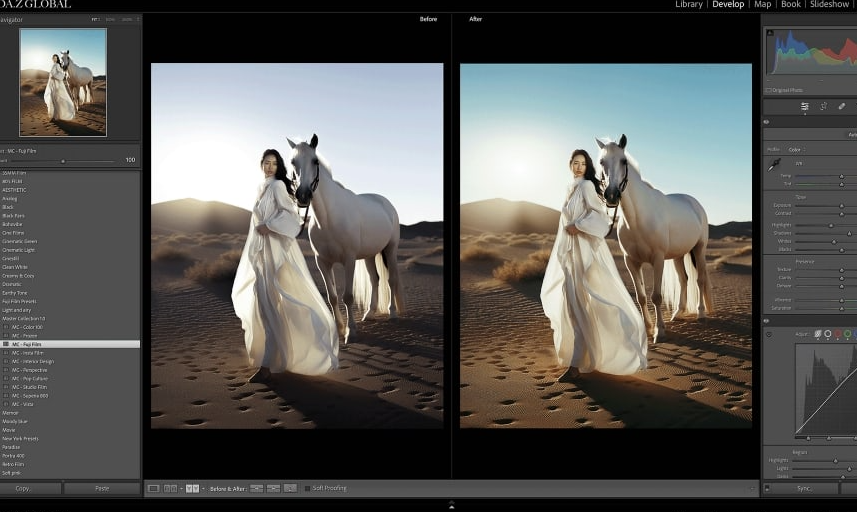Enable the Original Photo checkbox
Screen dimensions: 857x512
tap(768, 90)
